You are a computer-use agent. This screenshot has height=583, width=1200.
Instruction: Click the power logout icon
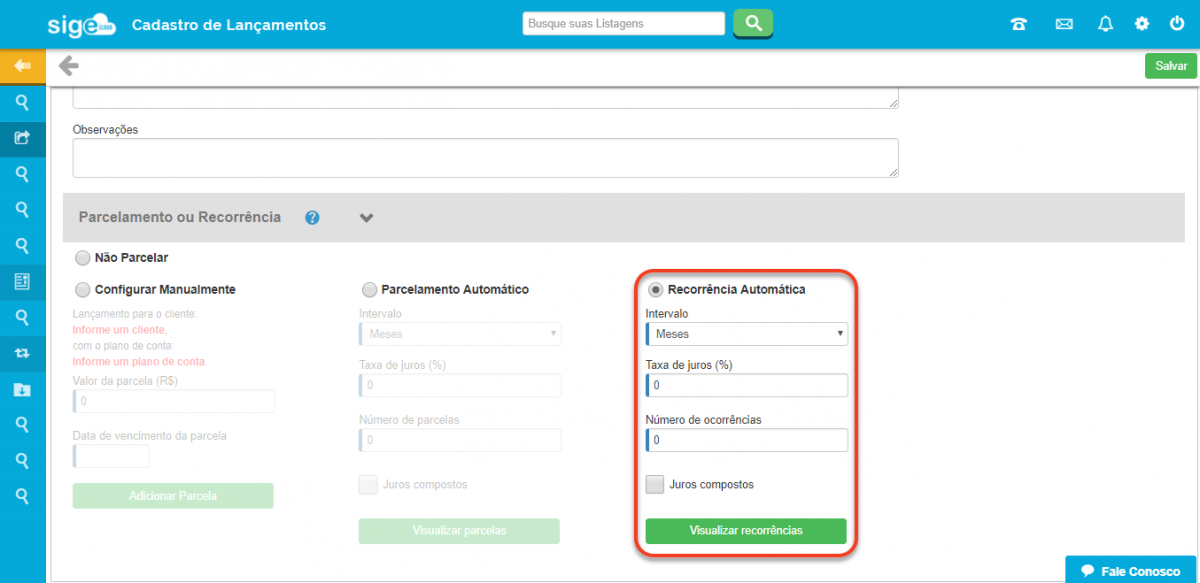pos(1176,24)
